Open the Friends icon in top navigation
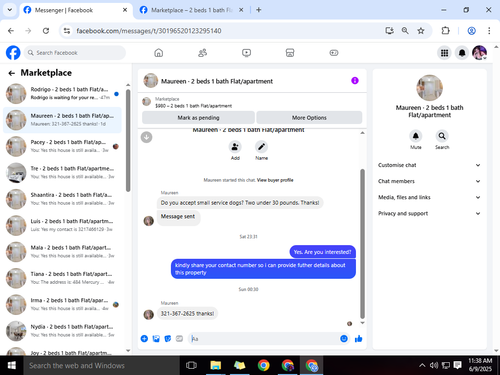500x375 pixels. pos(203,53)
